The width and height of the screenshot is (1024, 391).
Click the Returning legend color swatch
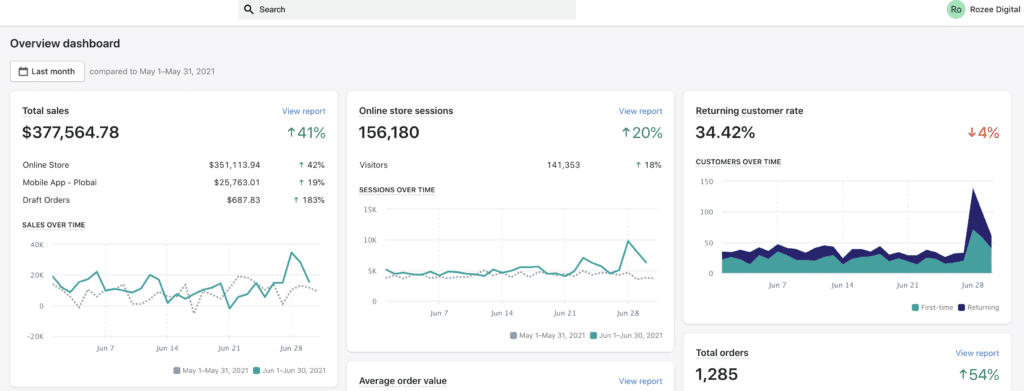(960, 307)
